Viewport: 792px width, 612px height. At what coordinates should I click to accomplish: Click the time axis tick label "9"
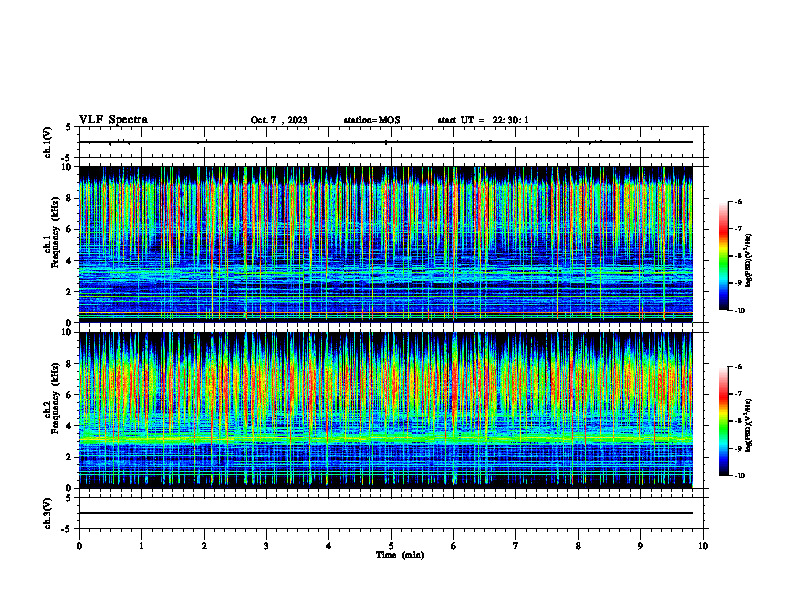[x=640, y=546]
